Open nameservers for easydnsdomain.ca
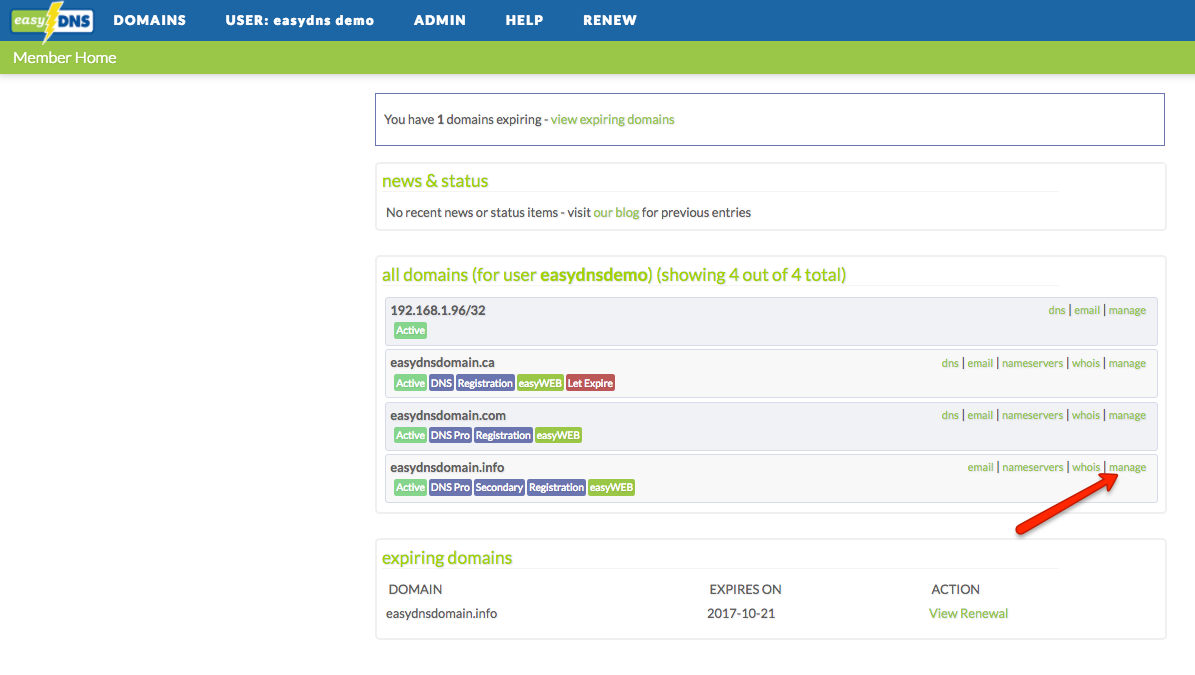This screenshot has width=1195, height=675. point(1032,363)
